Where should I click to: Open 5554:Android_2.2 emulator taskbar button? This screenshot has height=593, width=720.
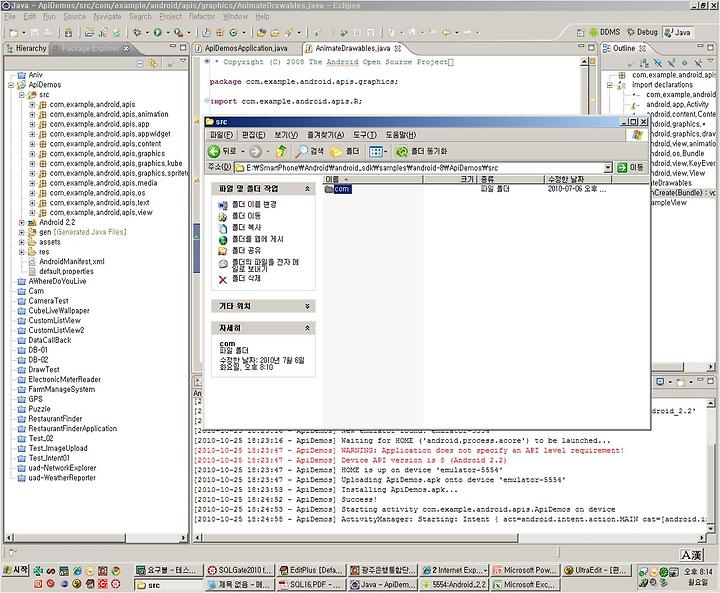click(x=454, y=585)
